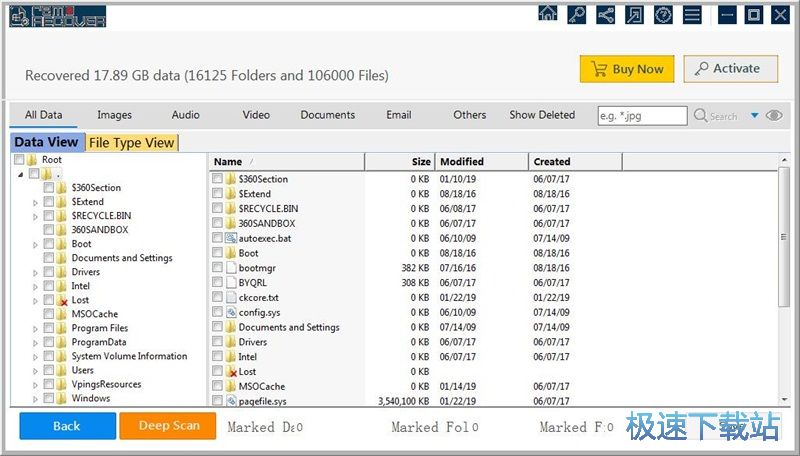Tick the checkbox next to bootmgr
Screen dimensions: 800x456
click(x=218, y=268)
